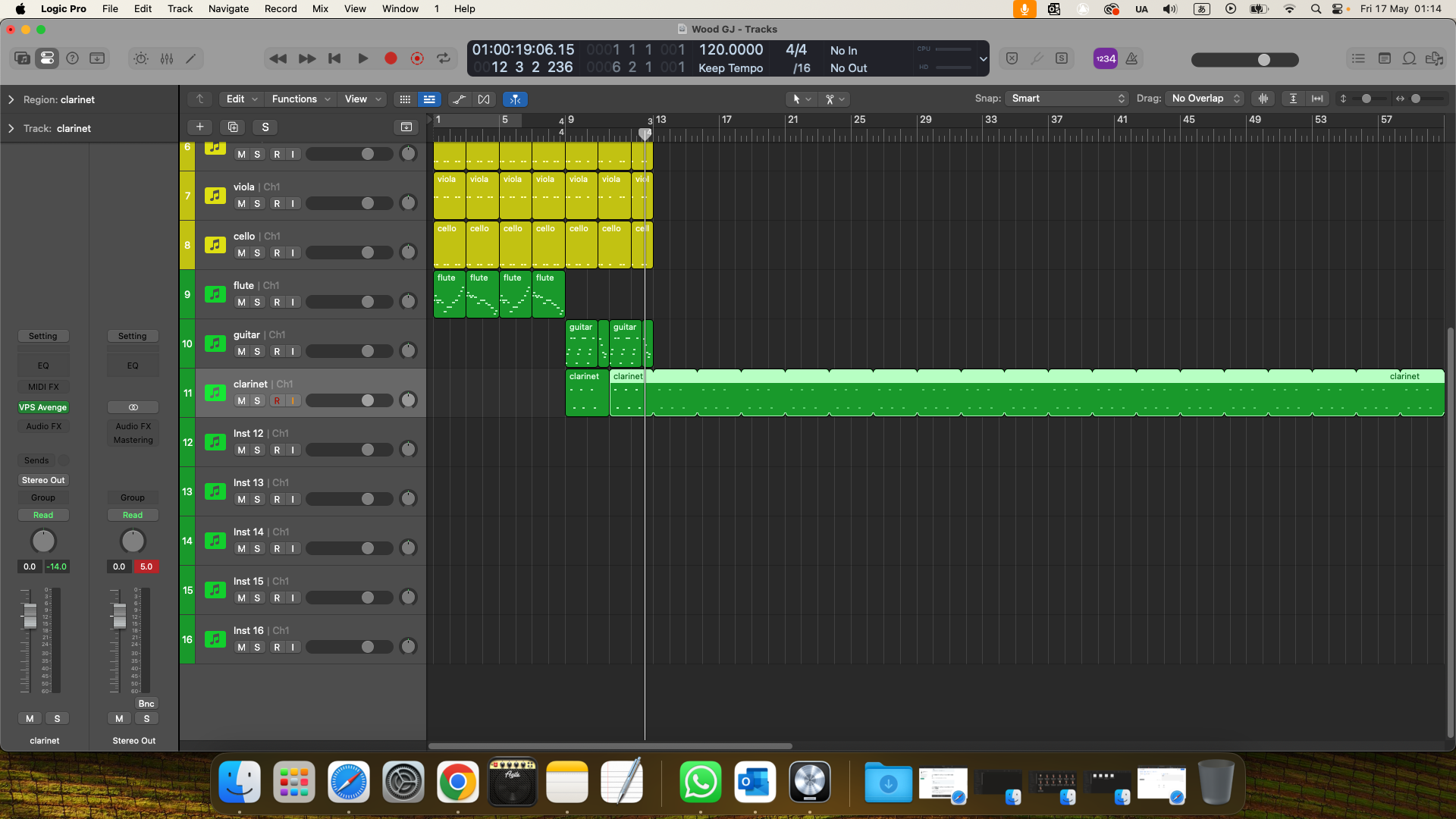
Task: Open the Navigate menu
Action: point(228,8)
